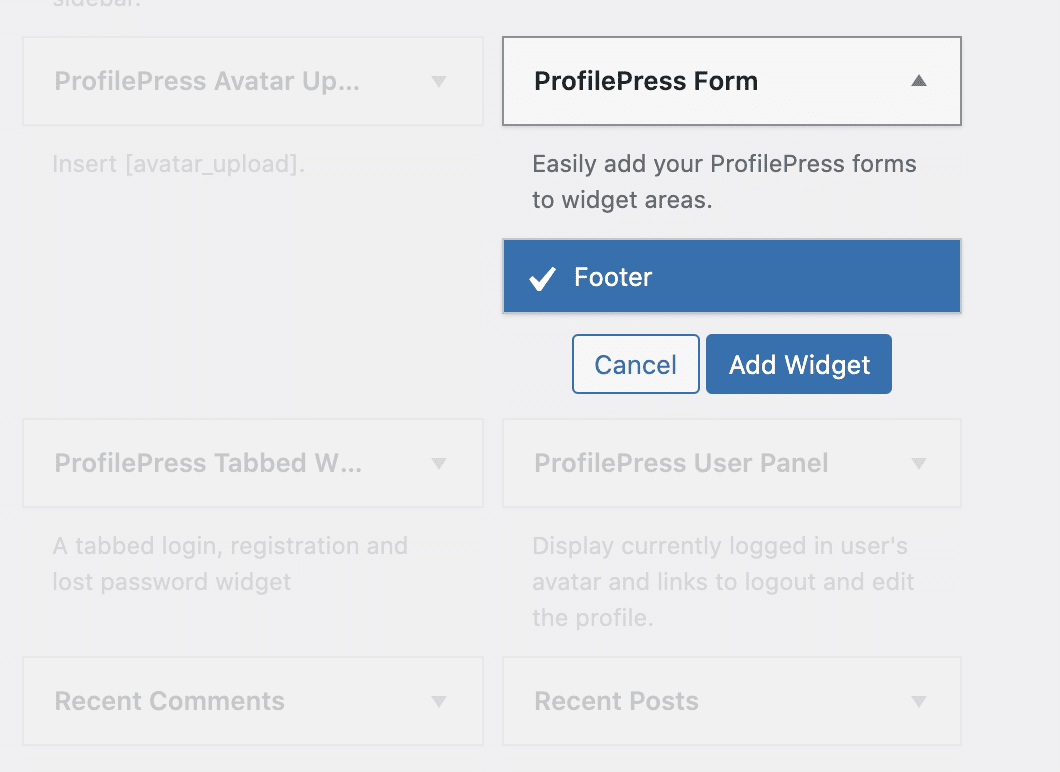Select Recent Comments widget title
The image size is (1060, 772).
point(169,701)
